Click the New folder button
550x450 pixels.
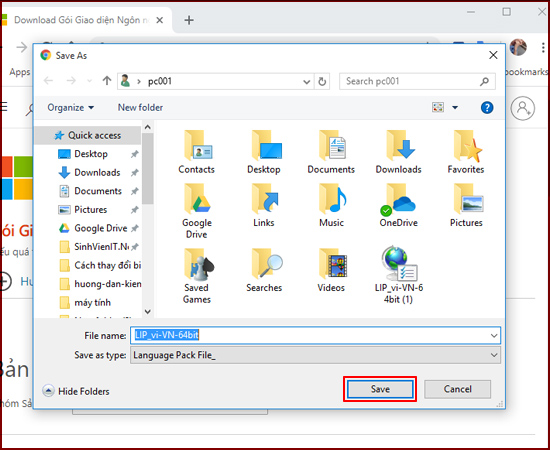140,107
